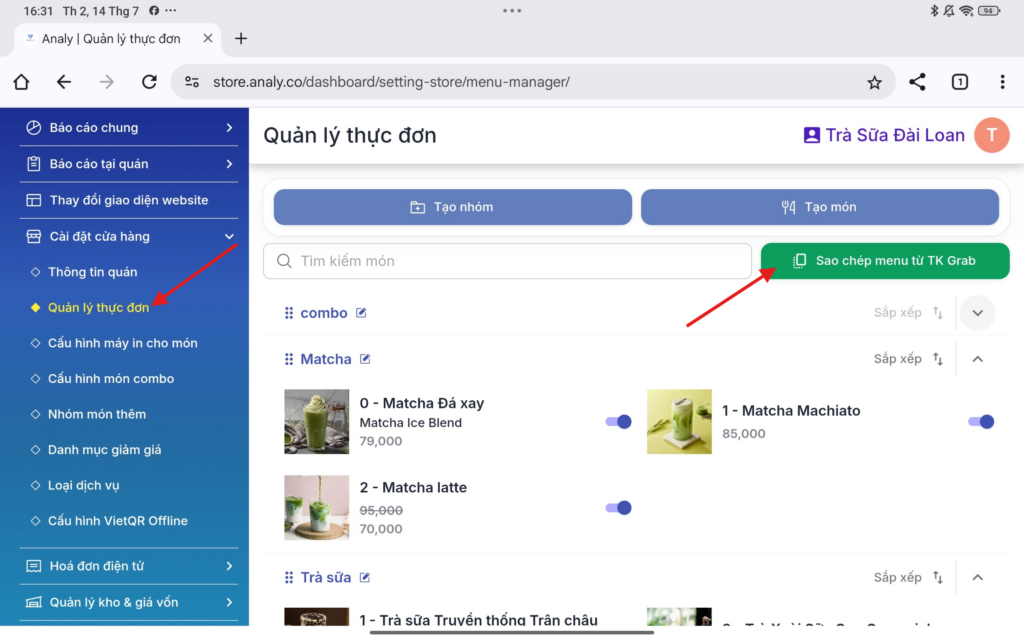Open a new browser tab
Image resolution: width=1024 pixels, height=640 pixels.
click(241, 39)
